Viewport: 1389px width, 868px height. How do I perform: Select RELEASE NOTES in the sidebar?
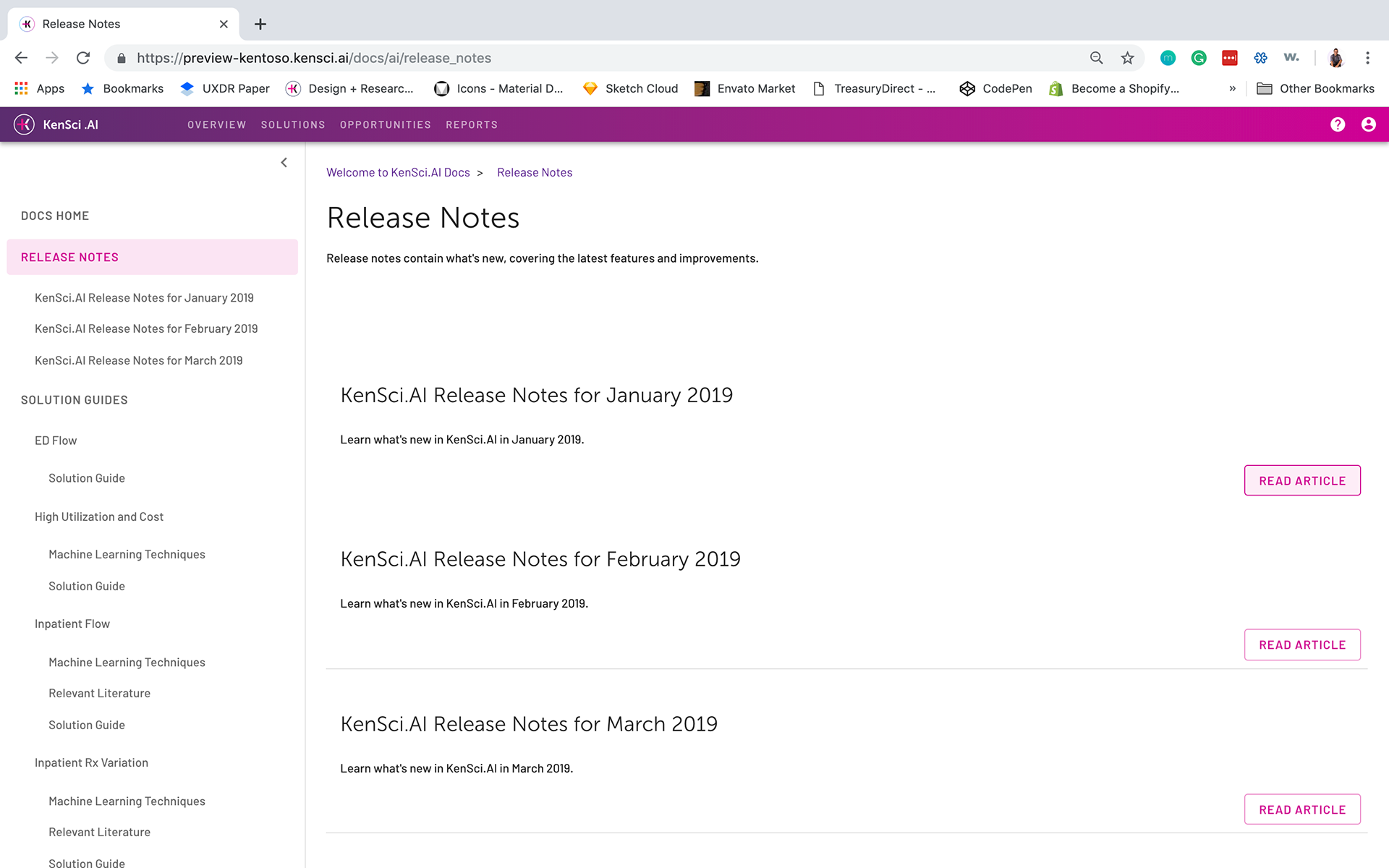(152, 257)
